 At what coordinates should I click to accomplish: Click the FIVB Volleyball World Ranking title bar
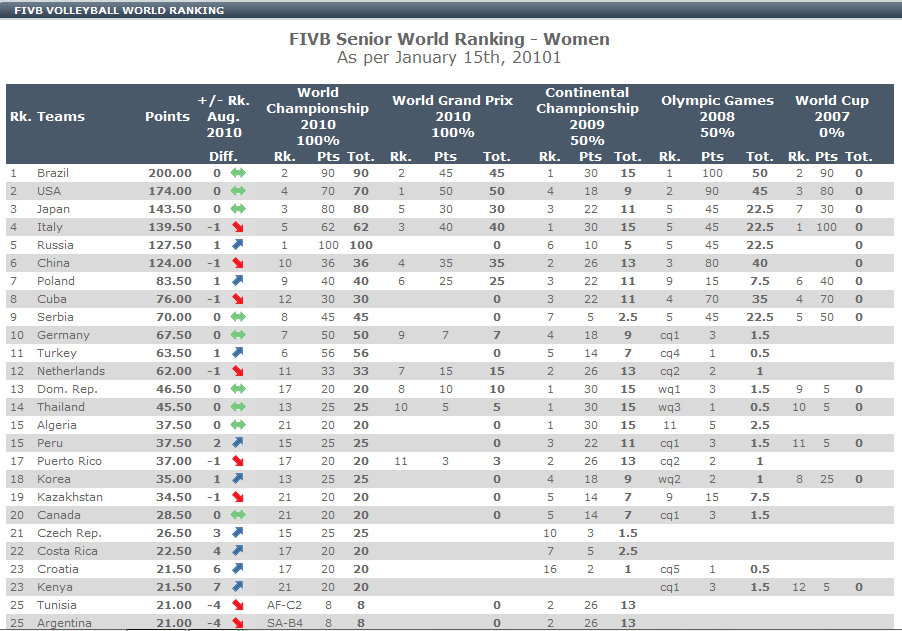[x=119, y=10]
